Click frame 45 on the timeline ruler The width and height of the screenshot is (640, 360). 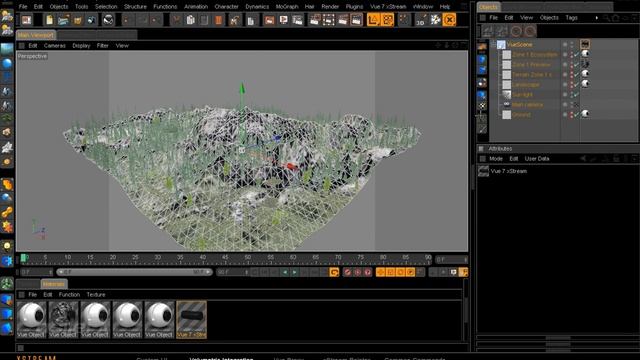click(225, 258)
